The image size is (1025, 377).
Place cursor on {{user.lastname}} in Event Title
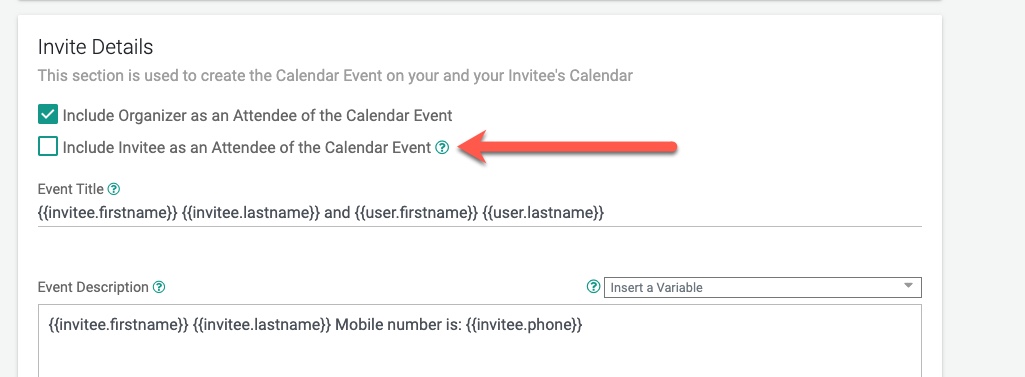point(543,214)
